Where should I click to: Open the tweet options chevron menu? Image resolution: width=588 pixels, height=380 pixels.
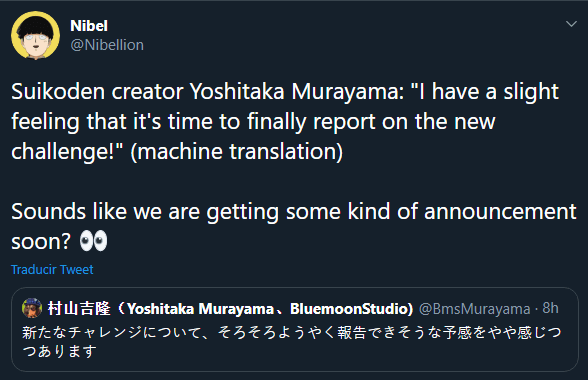(571, 24)
